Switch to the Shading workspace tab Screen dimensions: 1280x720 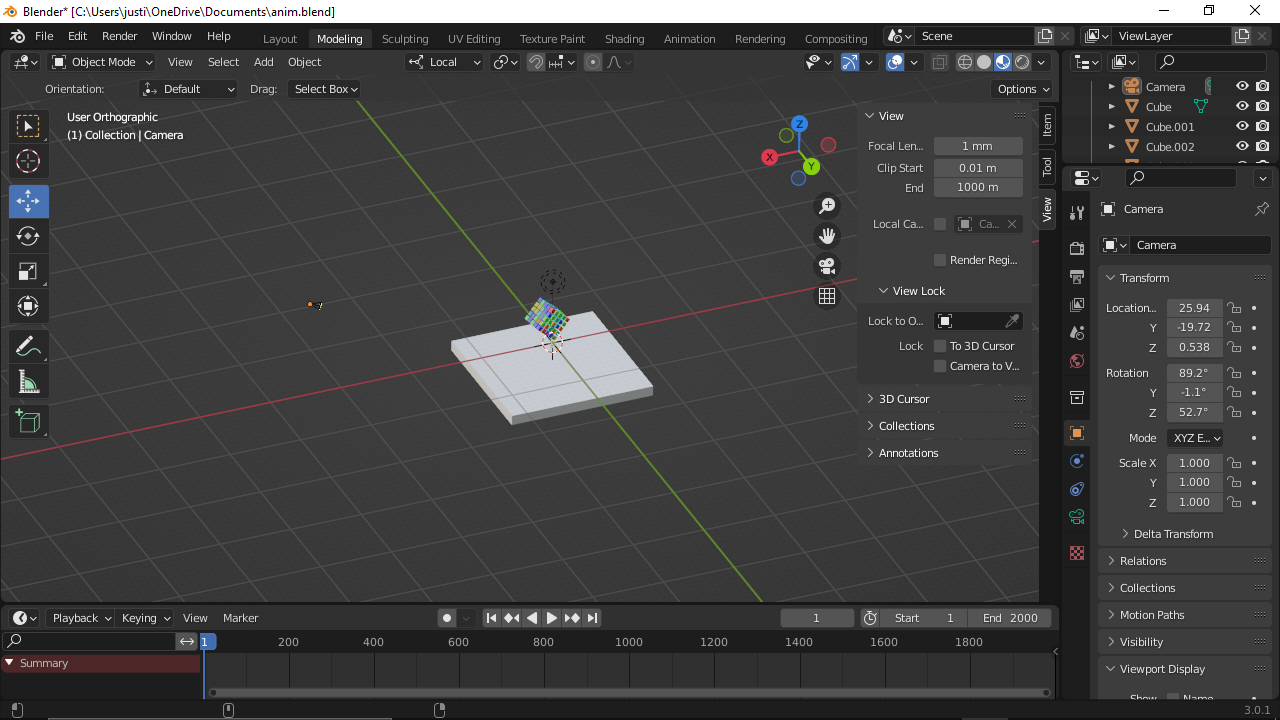click(624, 38)
